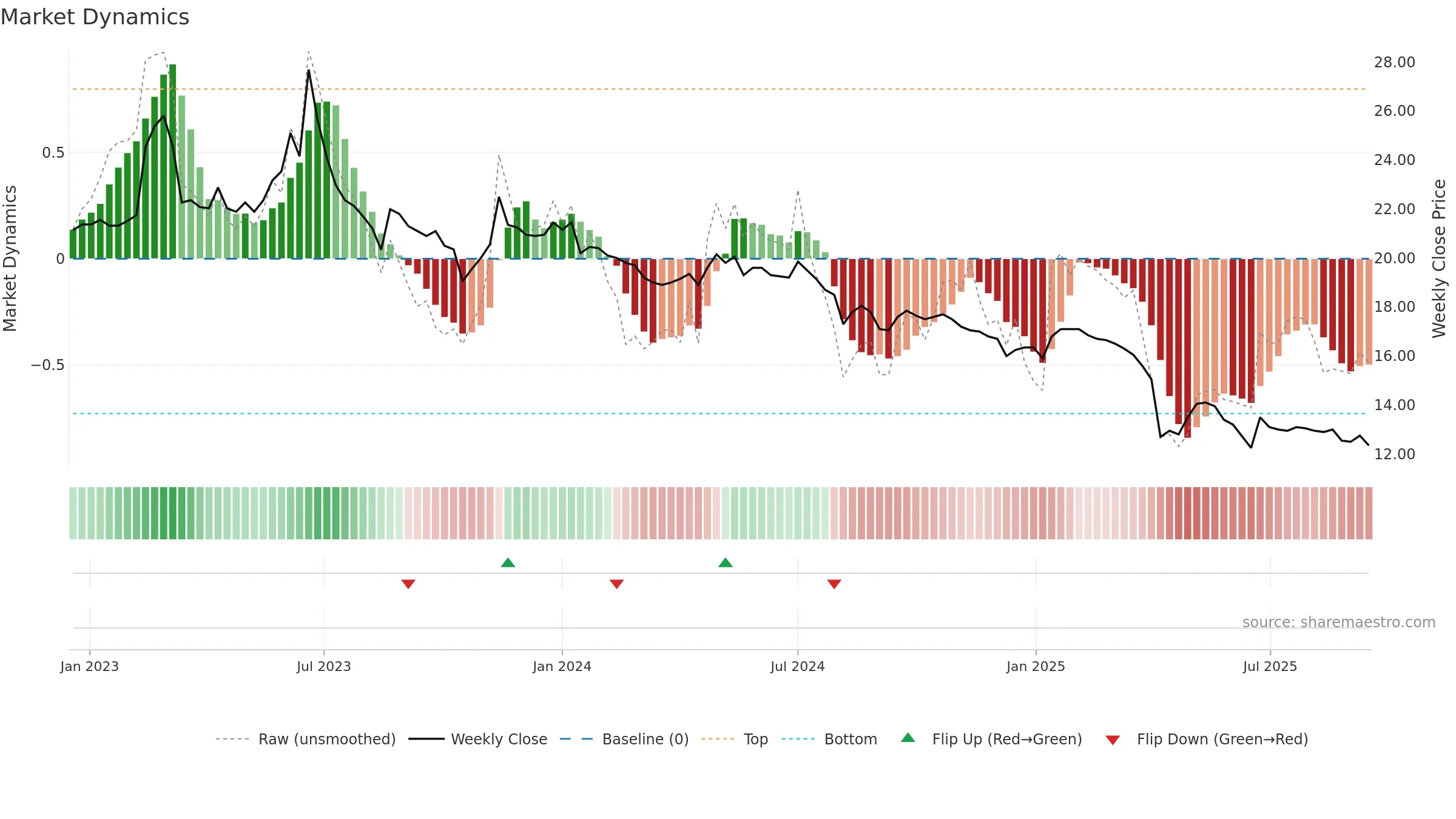Click the cyan dashed Bottom threshold line
Viewport: 1456px width, 819px height.
click(x=719, y=414)
